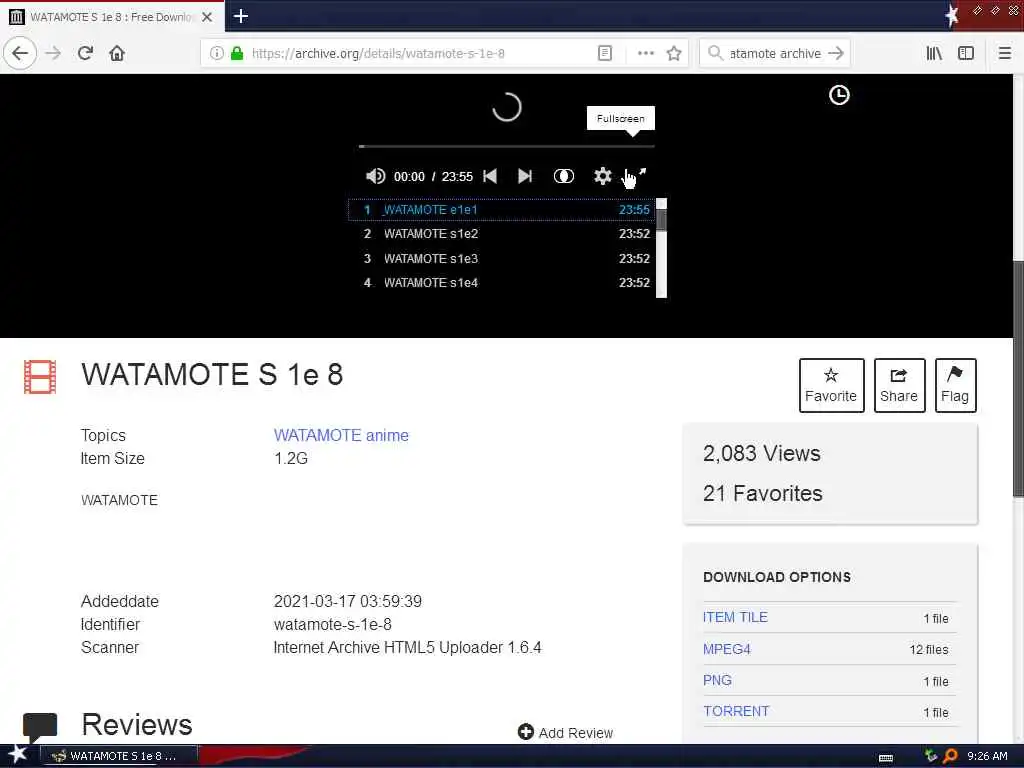Screen dimensions: 1024x768
Task: Add item to Favorites
Action: [x=831, y=385]
